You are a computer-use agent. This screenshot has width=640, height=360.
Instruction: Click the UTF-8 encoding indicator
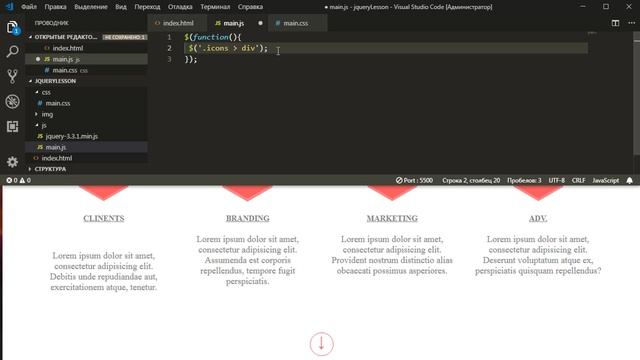click(557, 180)
